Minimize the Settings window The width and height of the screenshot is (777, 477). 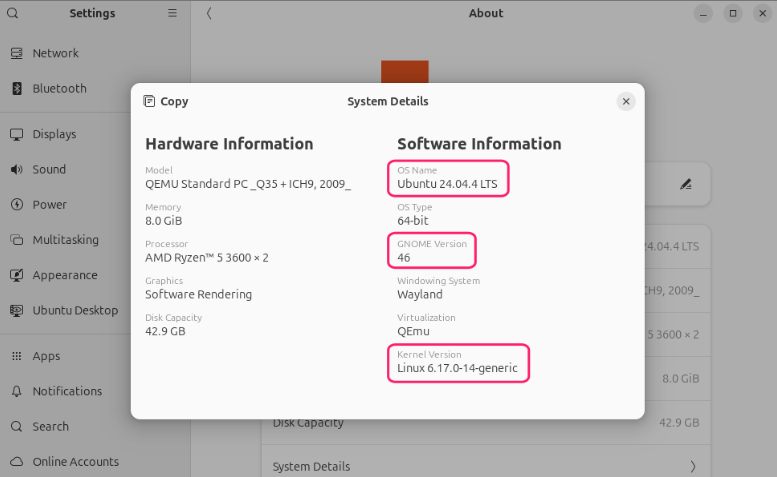[x=703, y=13]
